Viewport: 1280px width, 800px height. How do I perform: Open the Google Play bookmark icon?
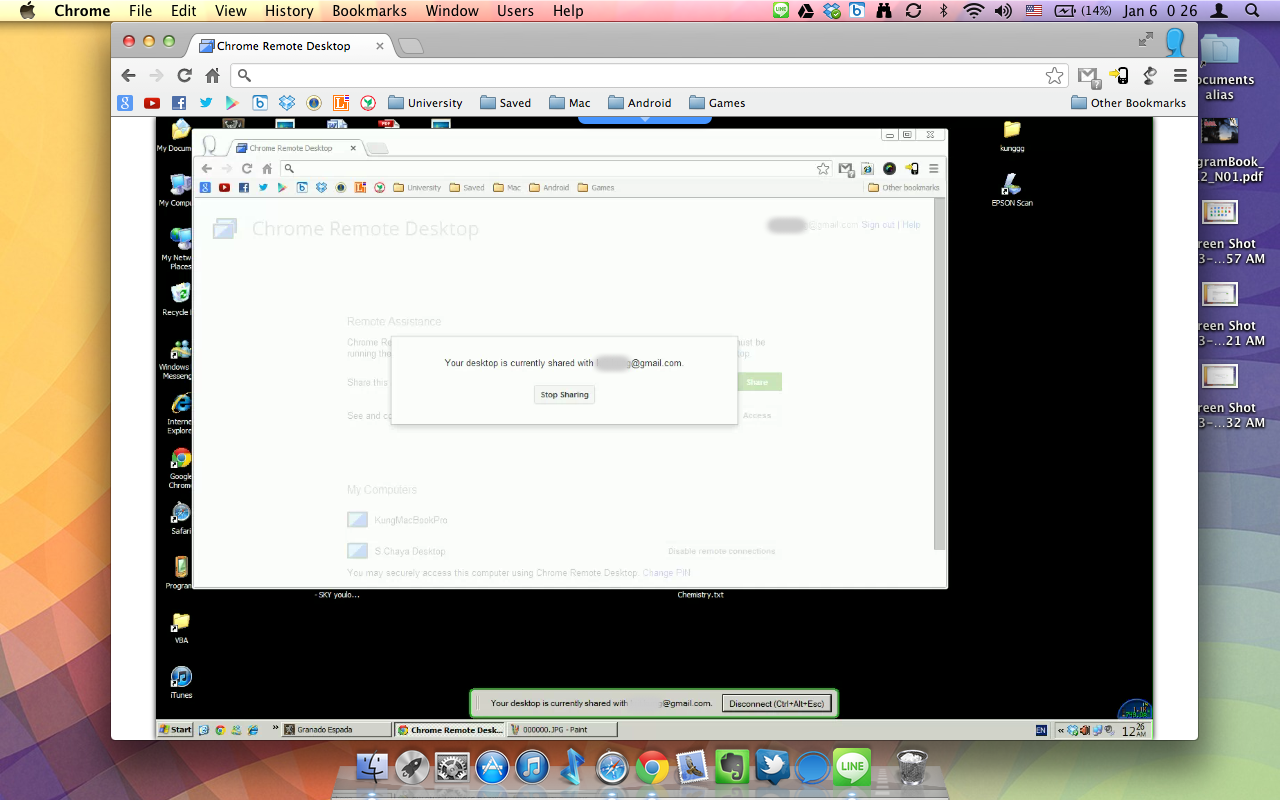232,103
